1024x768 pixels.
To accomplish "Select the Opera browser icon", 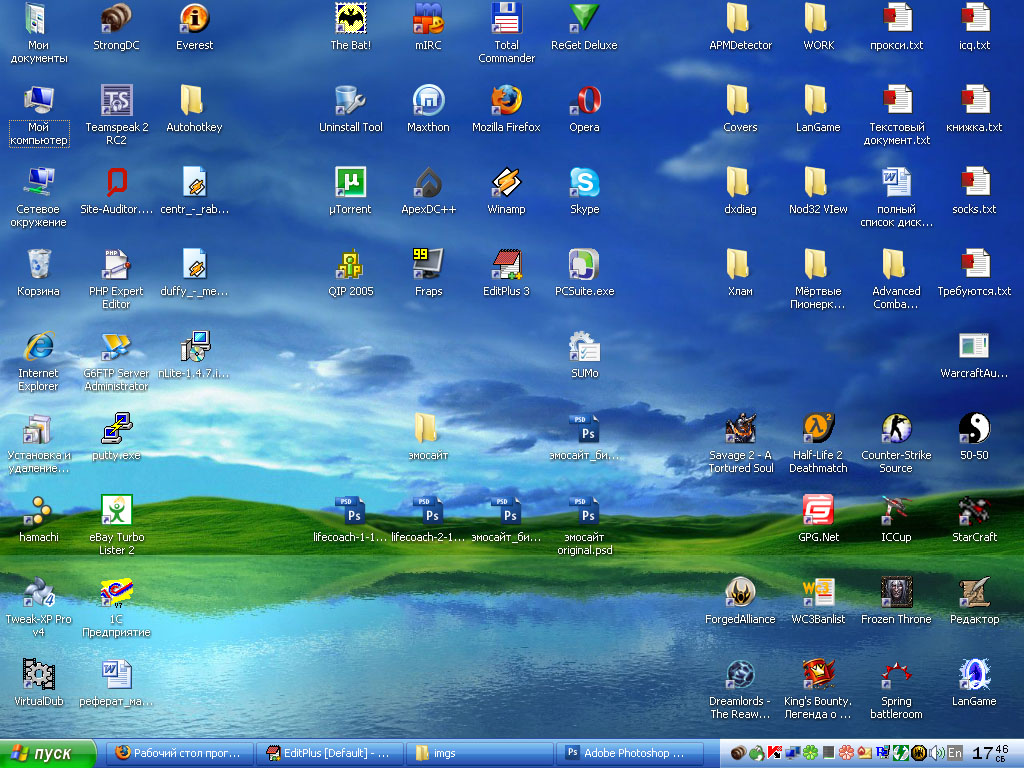I will coord(584,101).
